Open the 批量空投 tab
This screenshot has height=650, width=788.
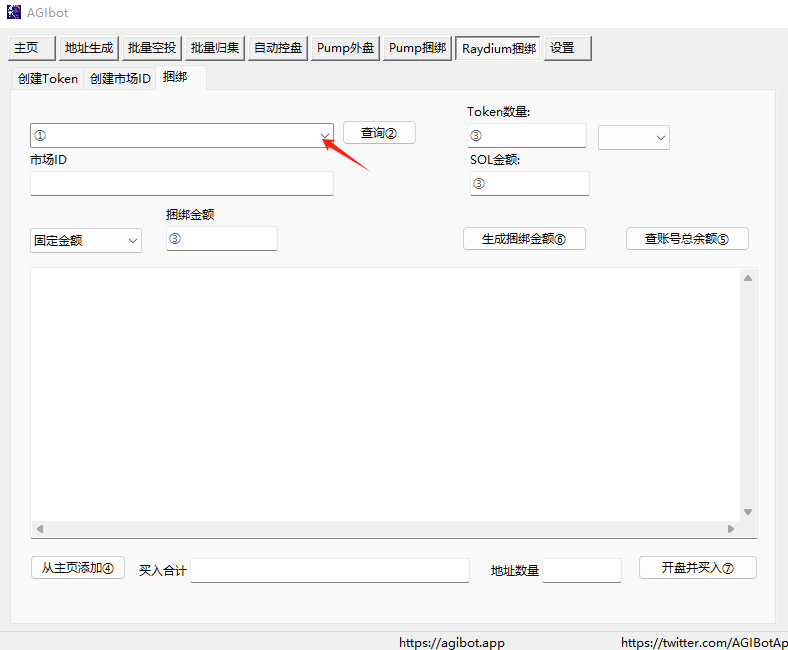(x=152, y=48)
